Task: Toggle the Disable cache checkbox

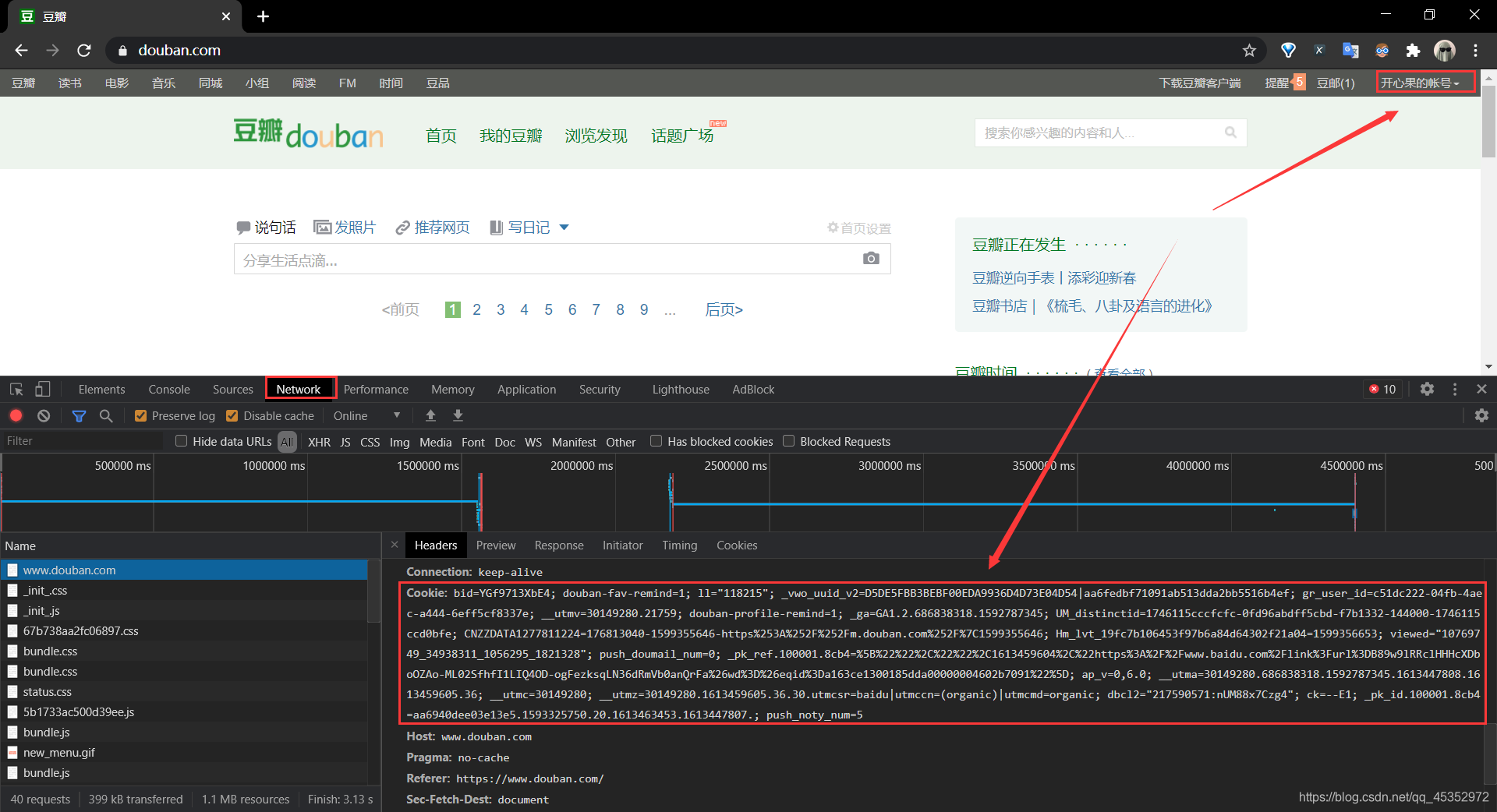Action: [x=232, y=416]
